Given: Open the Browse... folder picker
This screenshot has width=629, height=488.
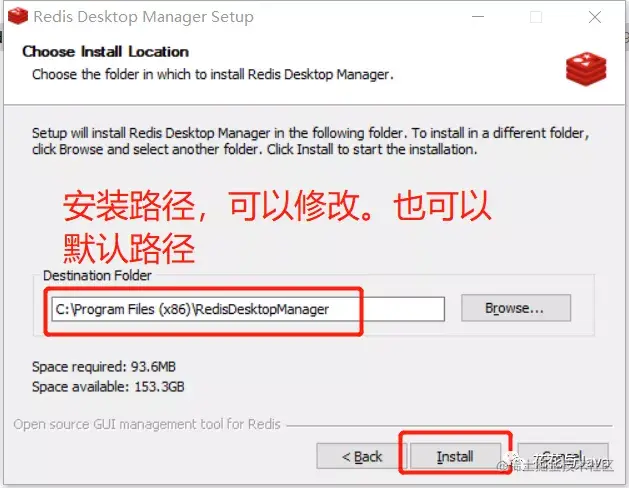Looking at the screenshot, I should coord(516,308).
